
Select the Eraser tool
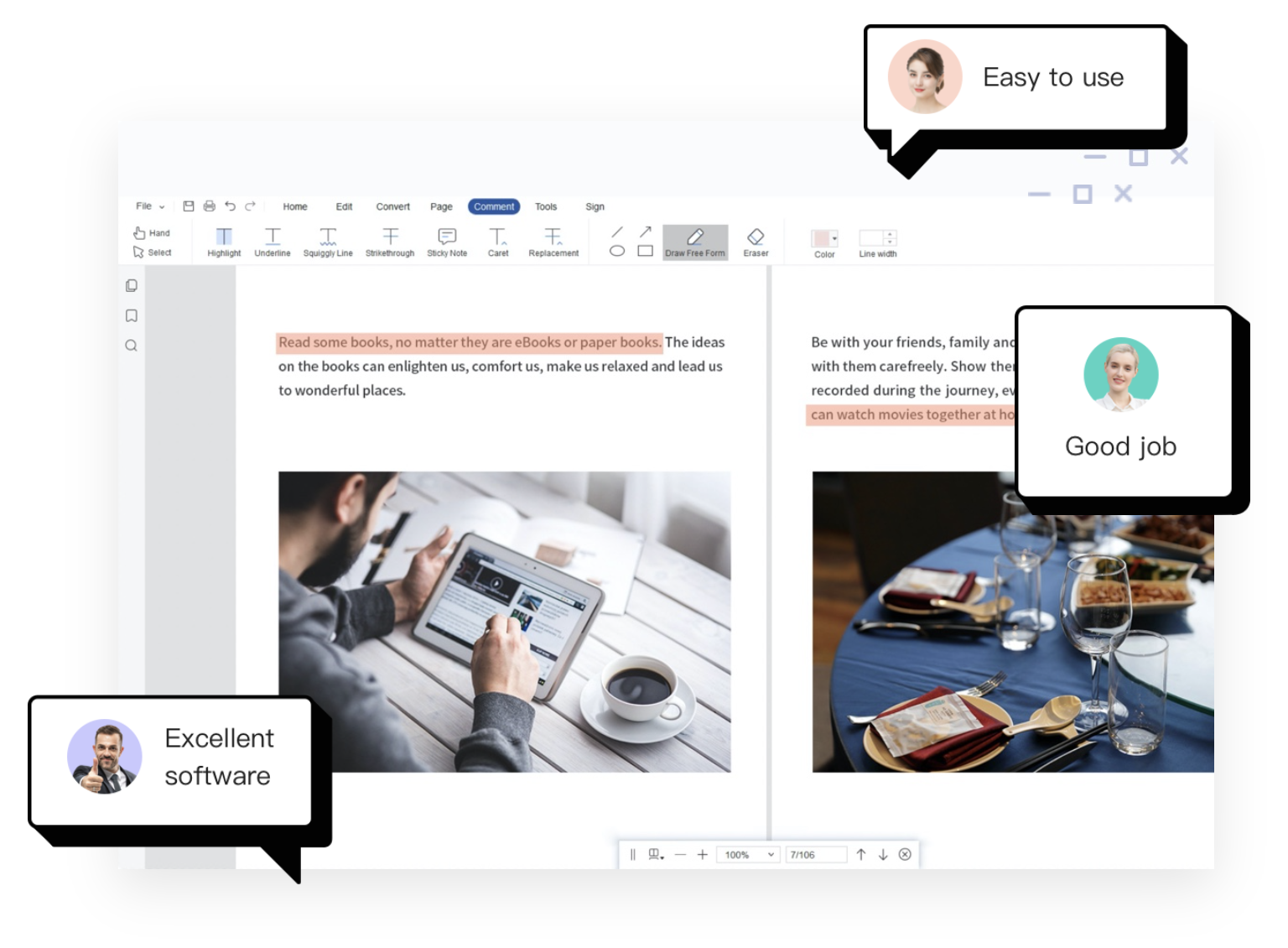(756, 242)
